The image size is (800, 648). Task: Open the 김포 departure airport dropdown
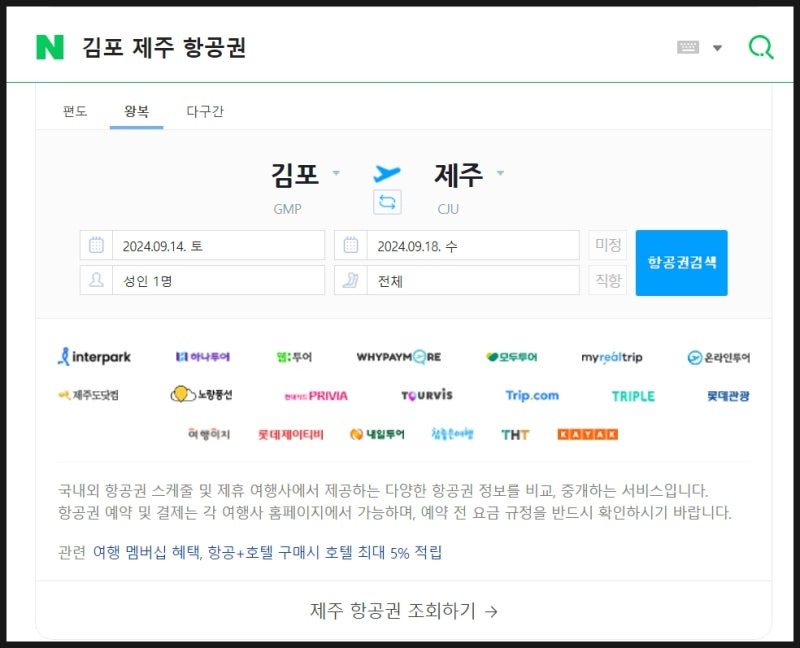pos(305,174)
